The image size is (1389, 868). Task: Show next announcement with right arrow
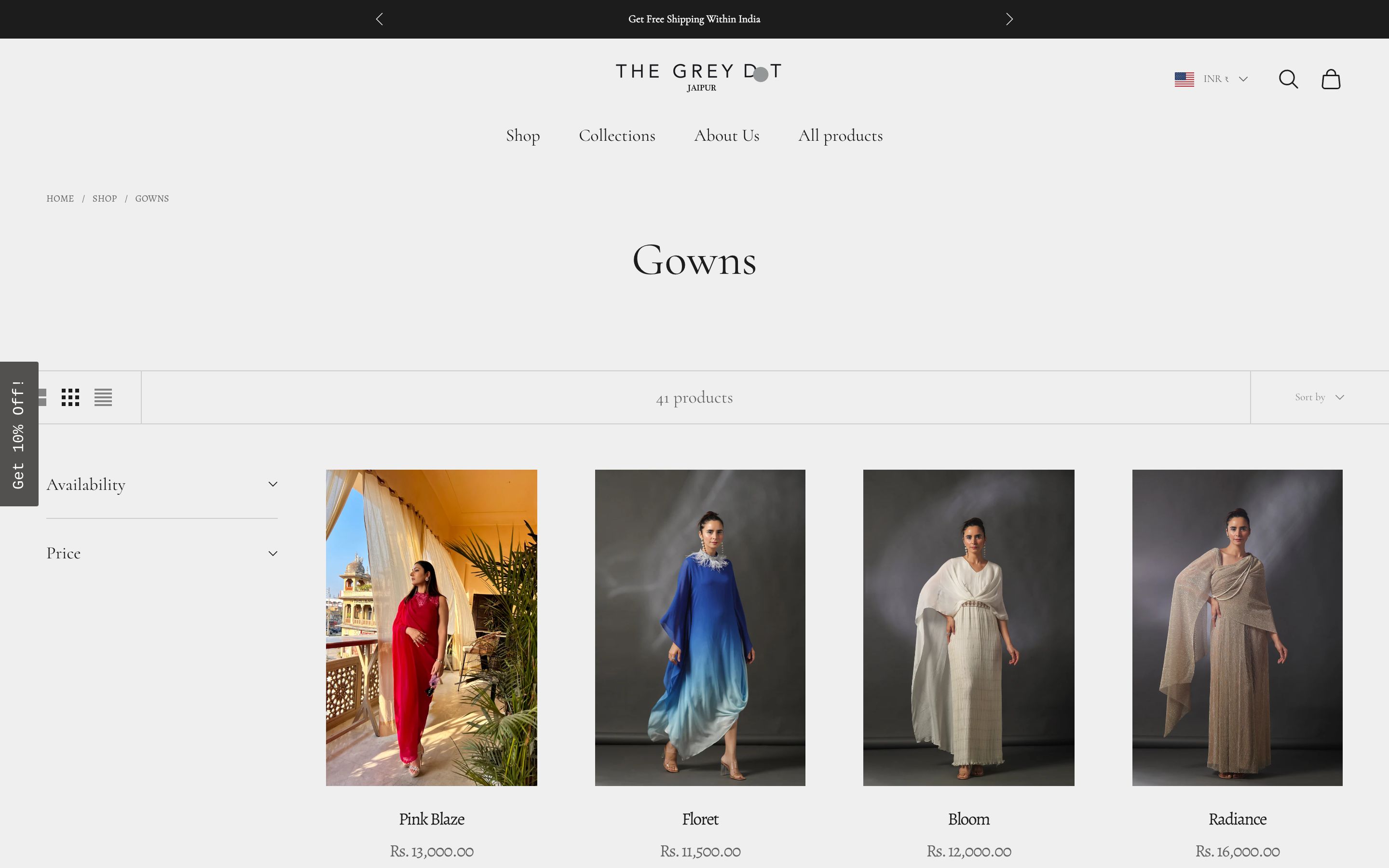pos(1009,19)
